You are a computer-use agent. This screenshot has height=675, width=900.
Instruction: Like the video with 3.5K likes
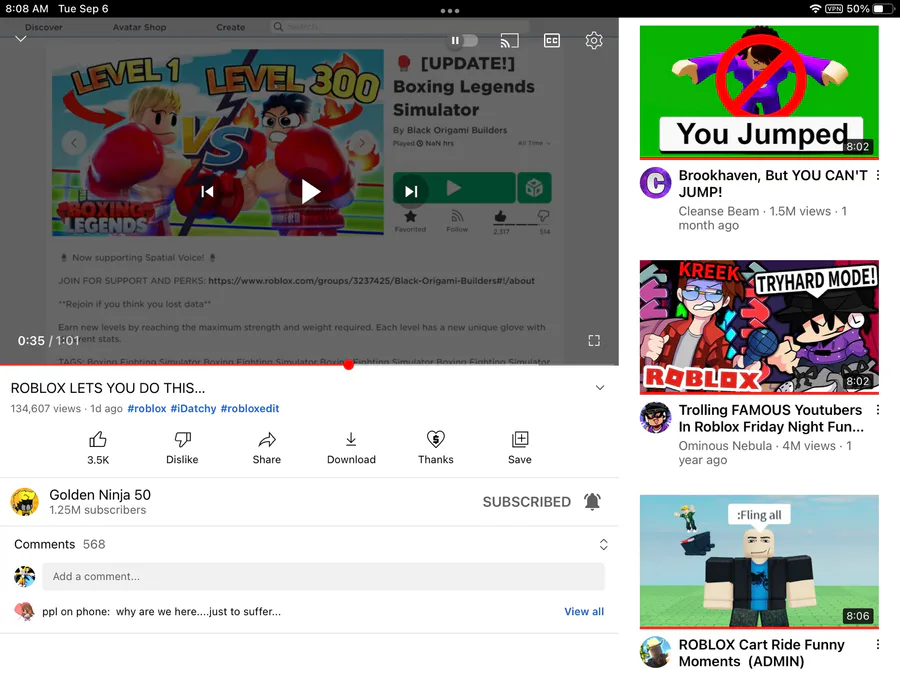coord(98,448)
